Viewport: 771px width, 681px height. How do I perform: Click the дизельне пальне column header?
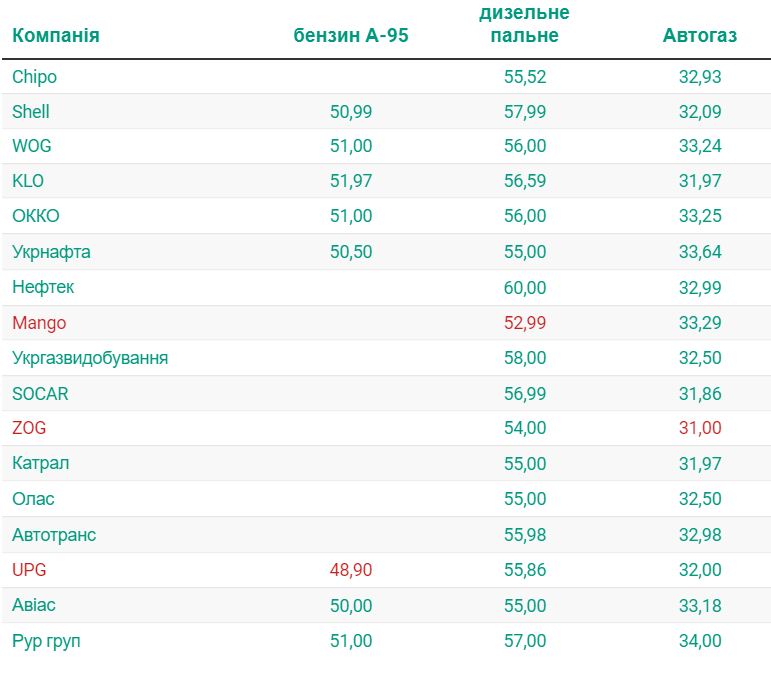(525, 24)
